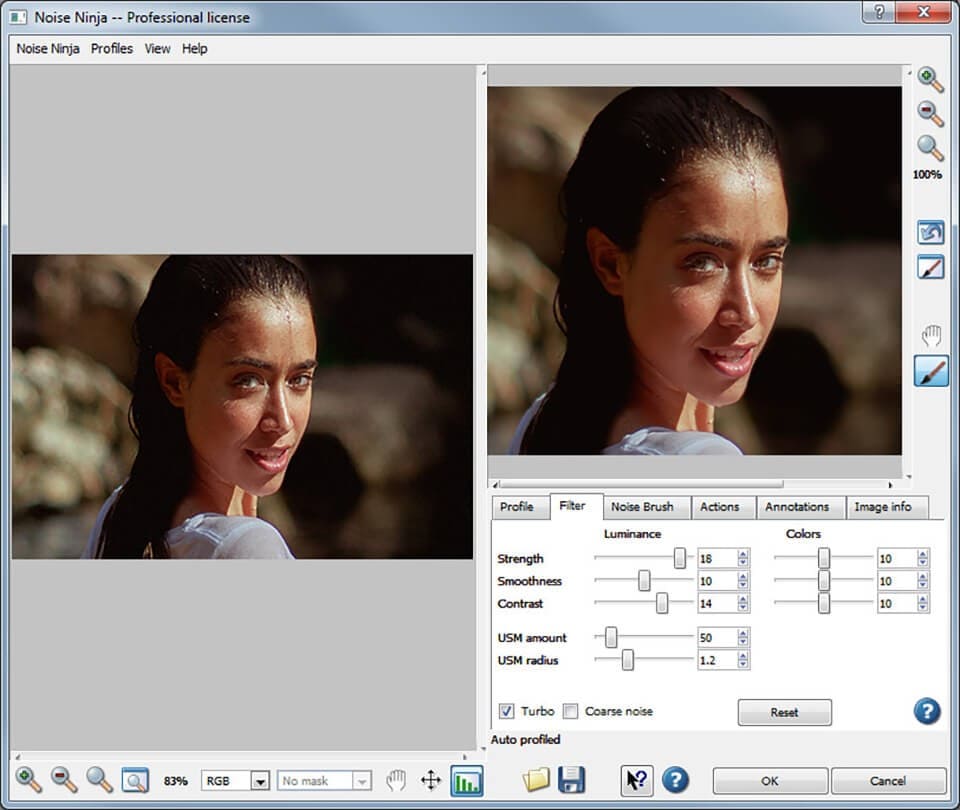Screen dimensions: 960x810
Task: Click zoom in icon beside preview pane
Action: point(930,80)
